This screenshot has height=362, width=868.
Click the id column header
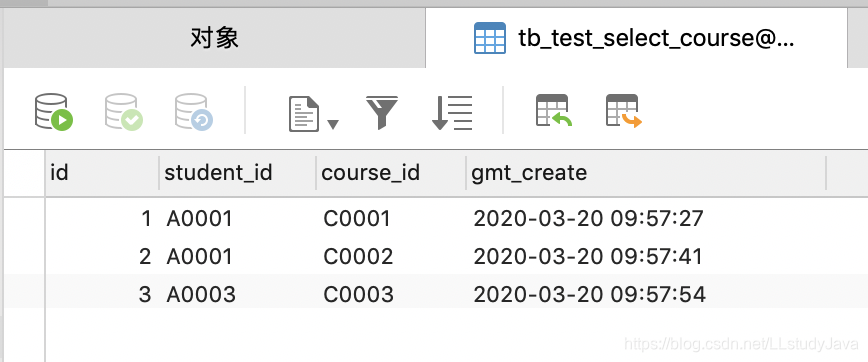pyautogui.click(x=102, y=173)
